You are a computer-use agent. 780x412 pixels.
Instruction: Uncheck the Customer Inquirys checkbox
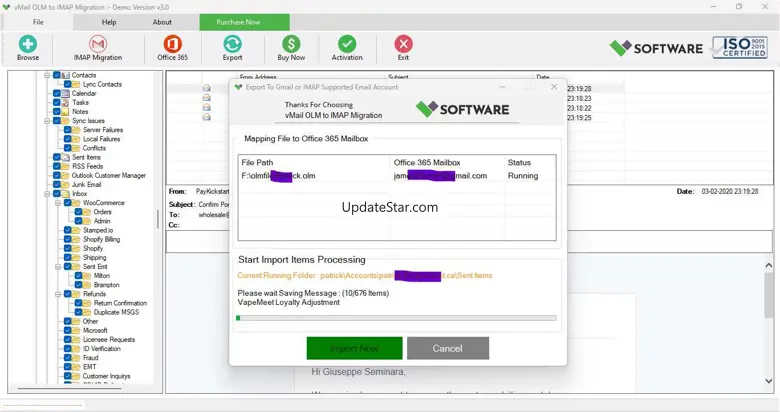[68, 376]
